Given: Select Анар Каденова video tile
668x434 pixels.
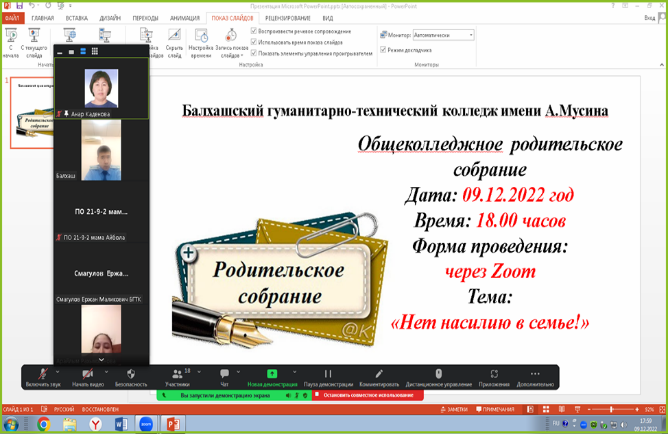Looking at the screenshot, I should pyautogui.click(x=101, y=89).
